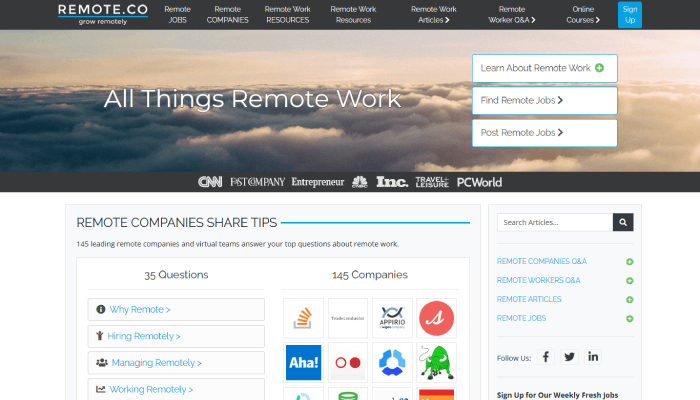Click the REMOTE ARTICLES sidebar link
Screen dimensions: 700x400
click(x=529, y=299)
